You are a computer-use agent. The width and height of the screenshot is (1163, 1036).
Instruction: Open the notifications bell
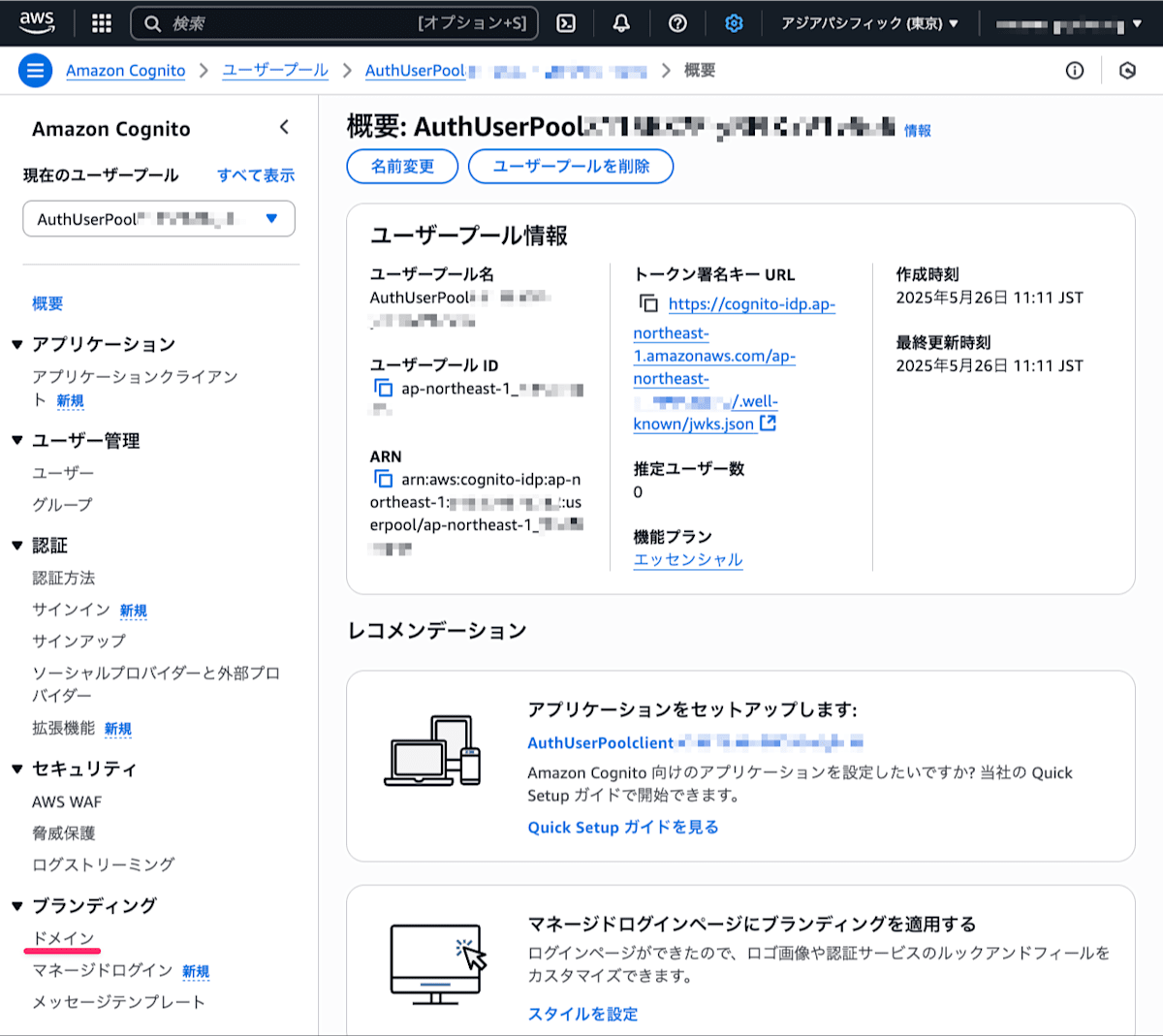coord(622,23)
